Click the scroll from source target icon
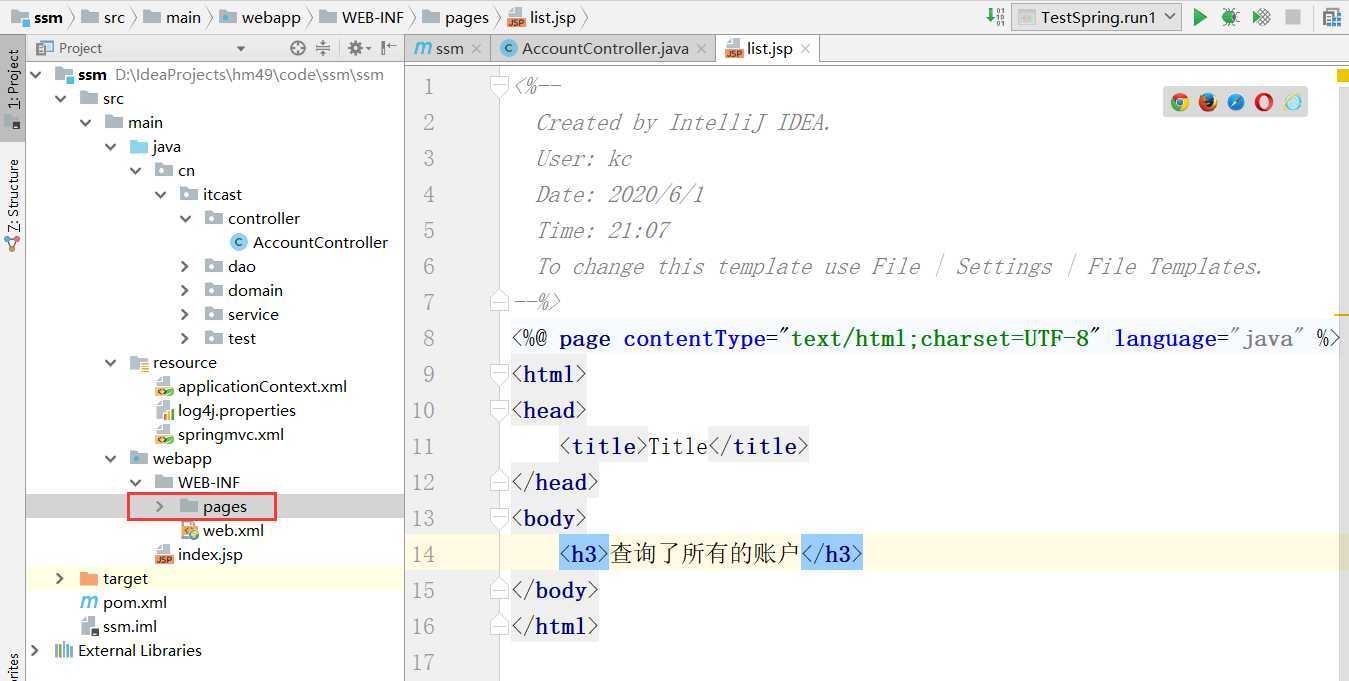 [297, 48]
